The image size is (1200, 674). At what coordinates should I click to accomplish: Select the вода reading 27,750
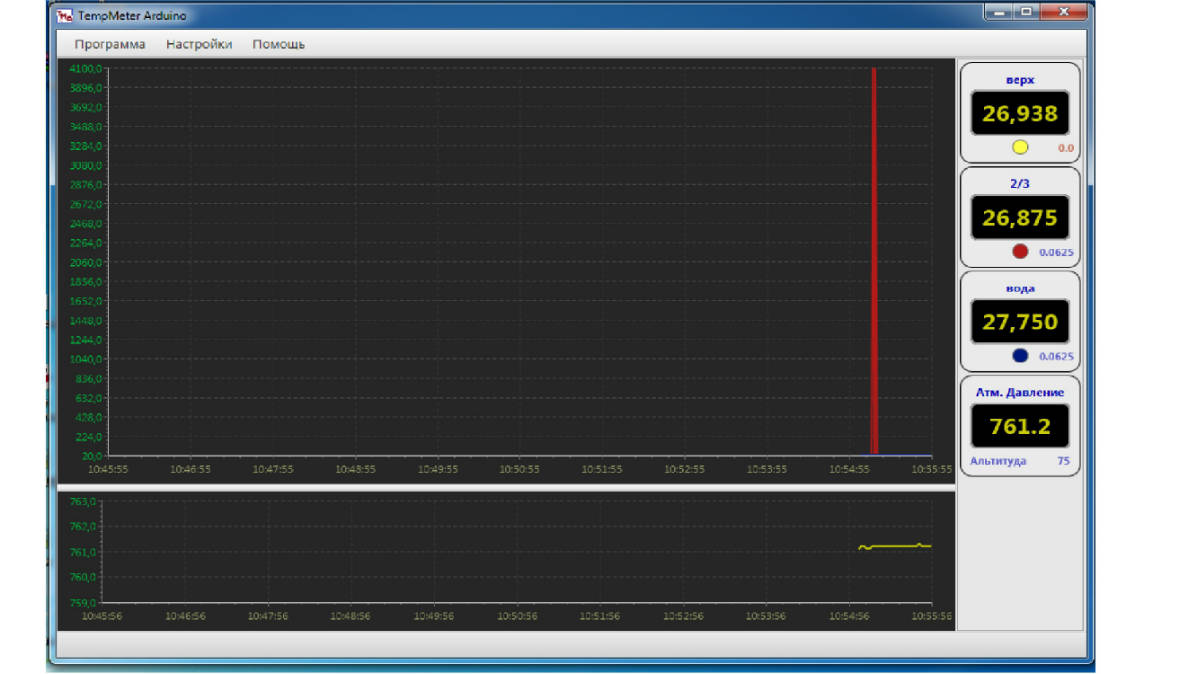click(x=1020, y=322)
